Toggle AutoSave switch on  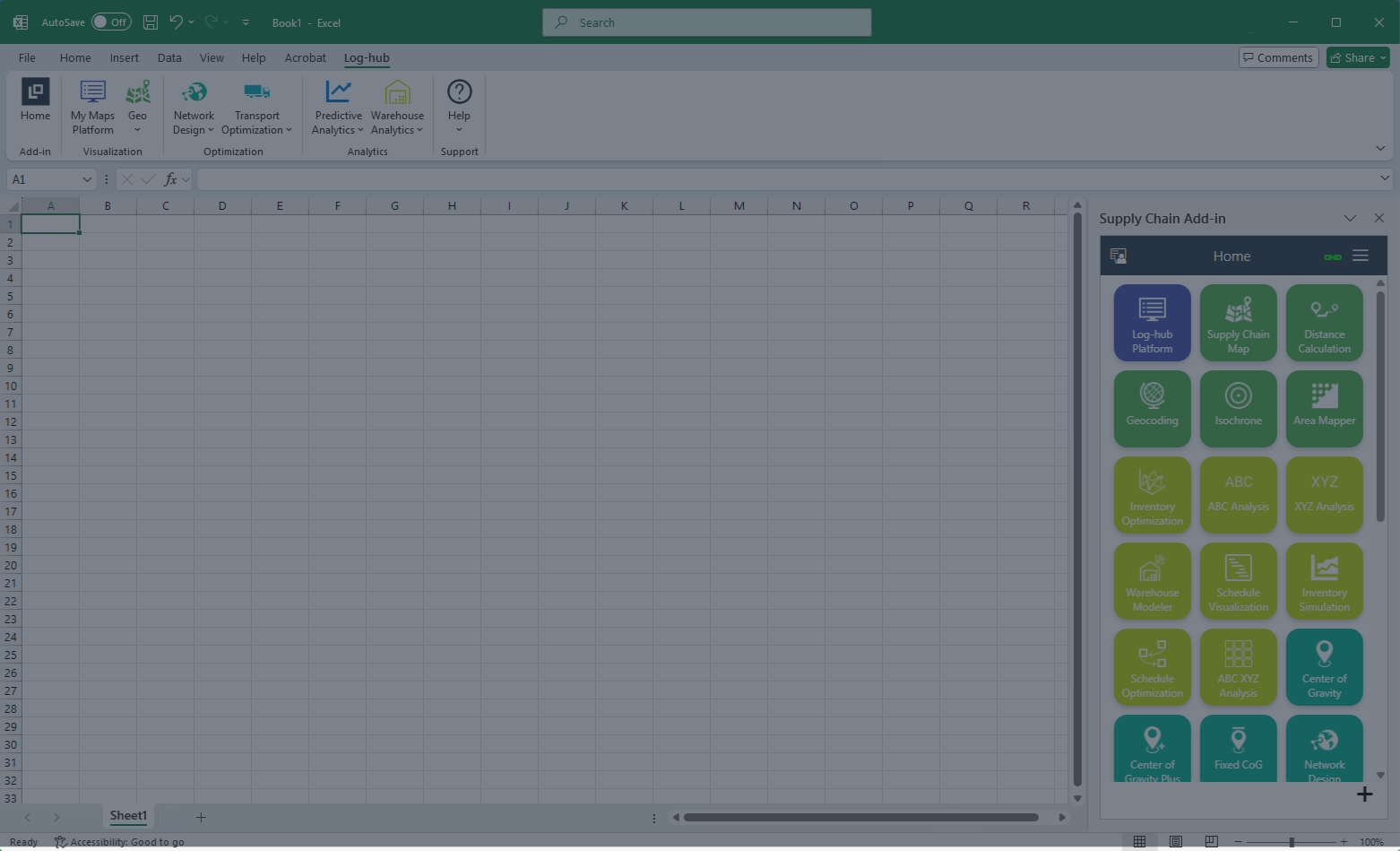coord(111,22)
